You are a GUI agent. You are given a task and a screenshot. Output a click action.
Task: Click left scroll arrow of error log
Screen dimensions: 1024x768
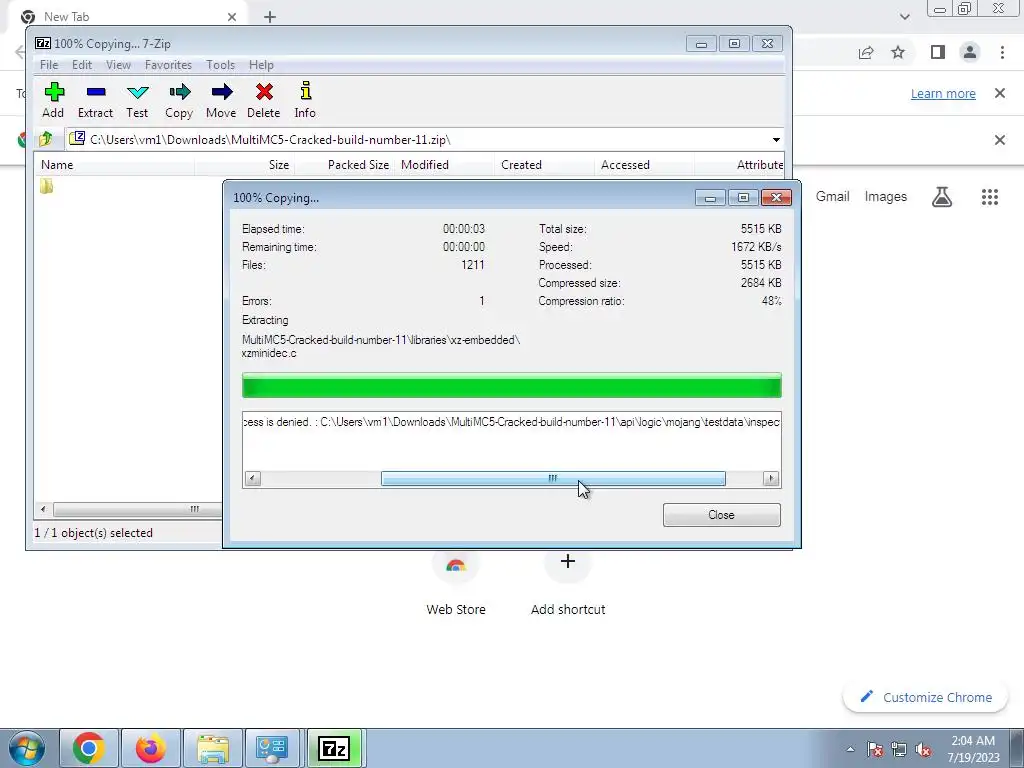click(x=253, y=479)
